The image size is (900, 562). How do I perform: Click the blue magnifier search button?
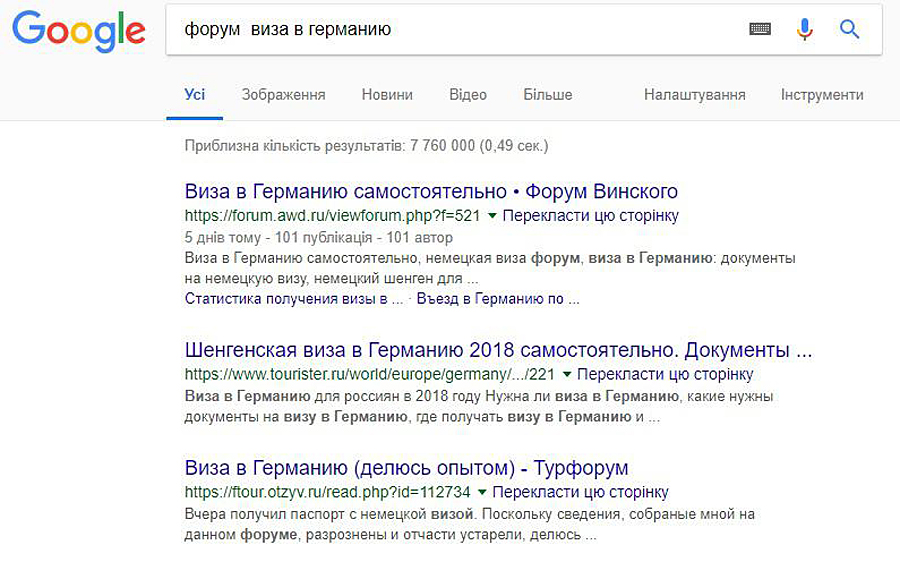click(849, 29)
